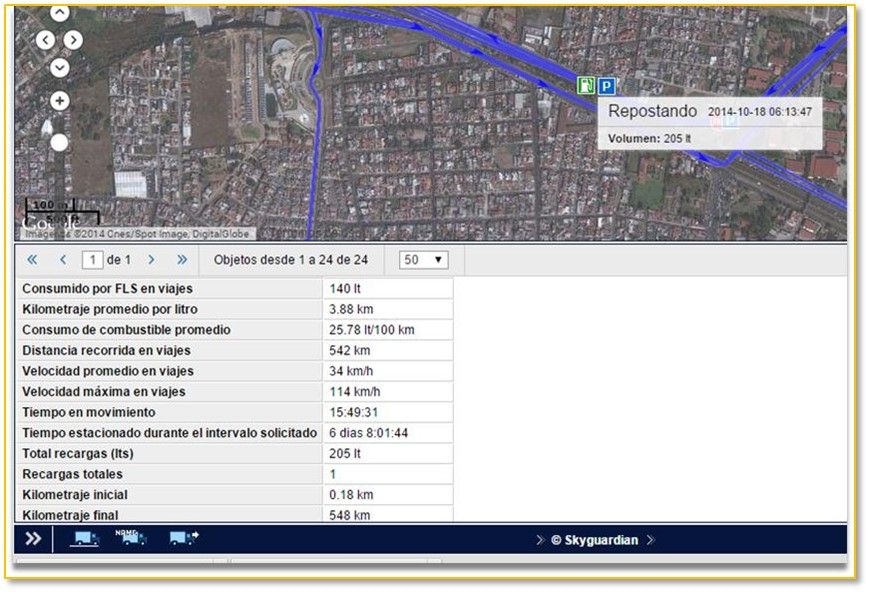Pan the map left with the arrow
869x592 pixels.
[x=45, y=40]
